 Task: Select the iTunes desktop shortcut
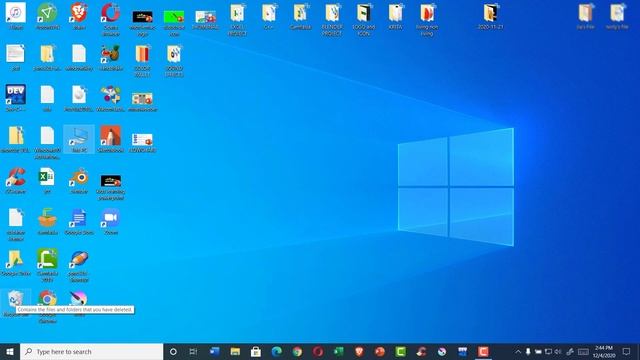[16, 16]
